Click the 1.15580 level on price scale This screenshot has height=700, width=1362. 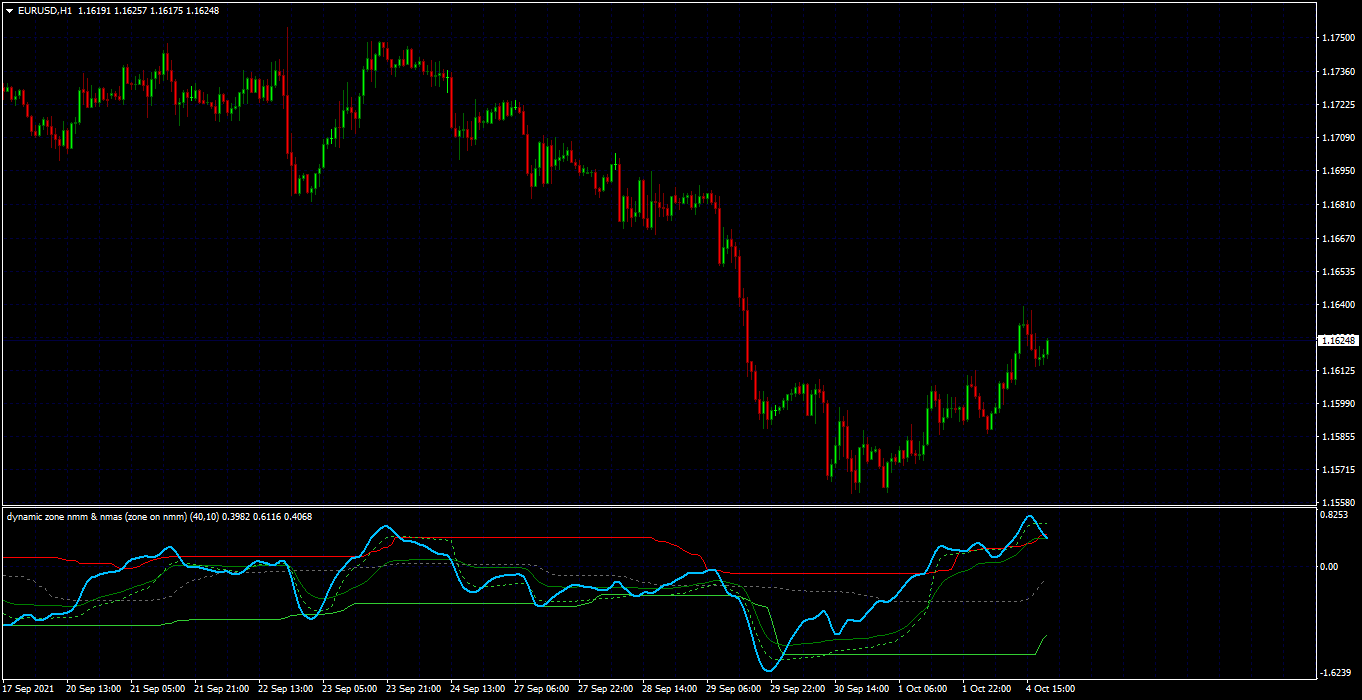tap(1338, 502)
